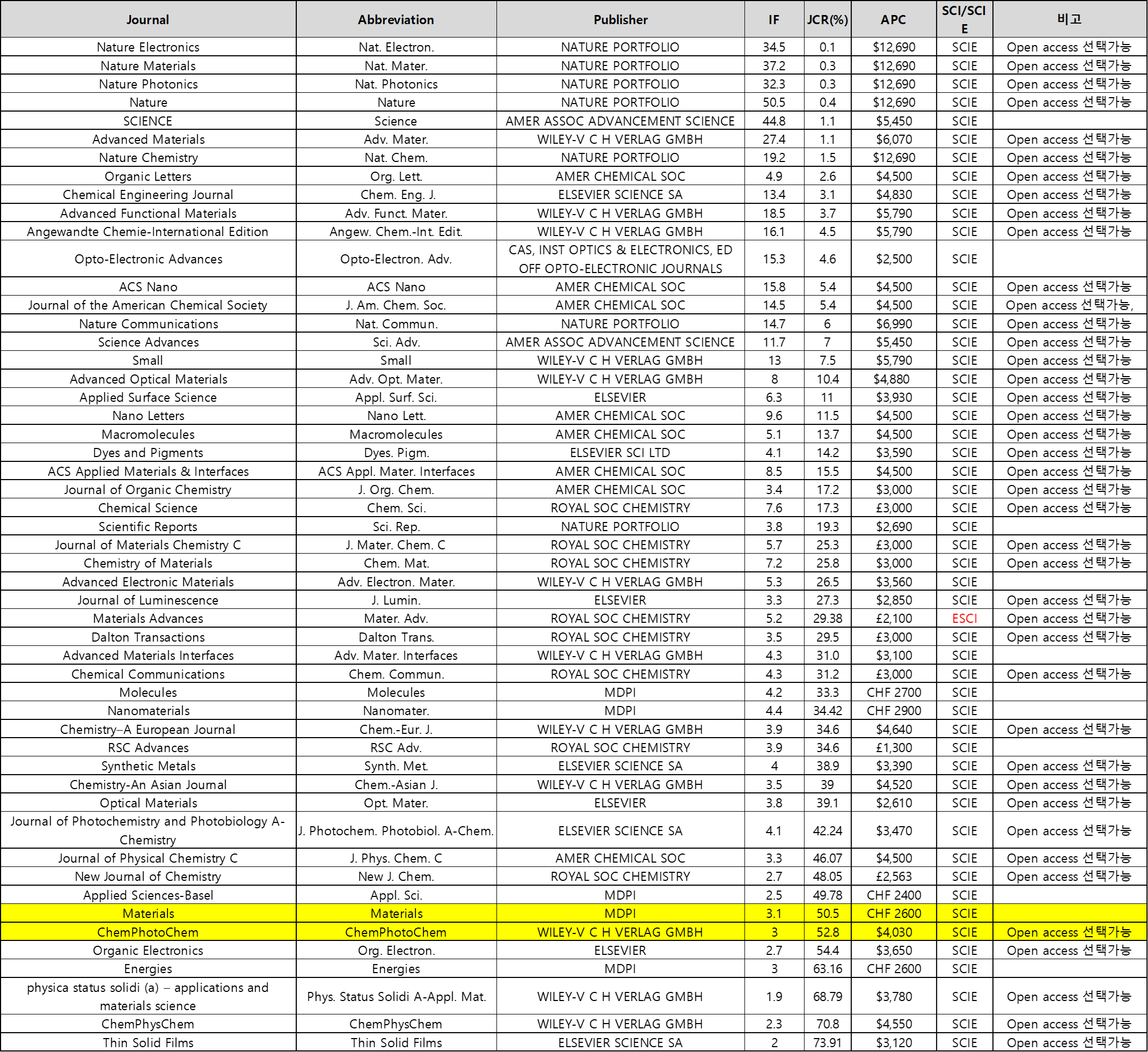1148x1052 pixels.
Task: Select the 'Synthetic Metals' journal cell
Action: (x=148, y=766)
